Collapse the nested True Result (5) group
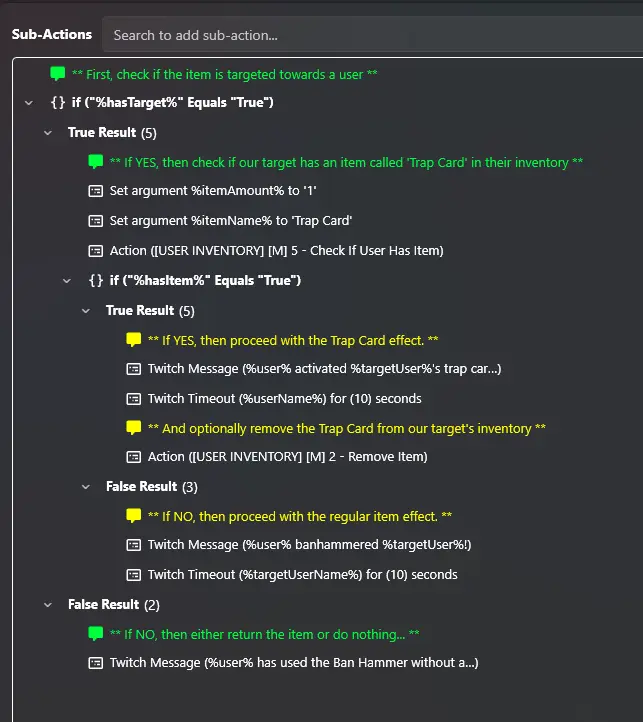Screen dimensions: 643x722 click(x=86, y=311)
